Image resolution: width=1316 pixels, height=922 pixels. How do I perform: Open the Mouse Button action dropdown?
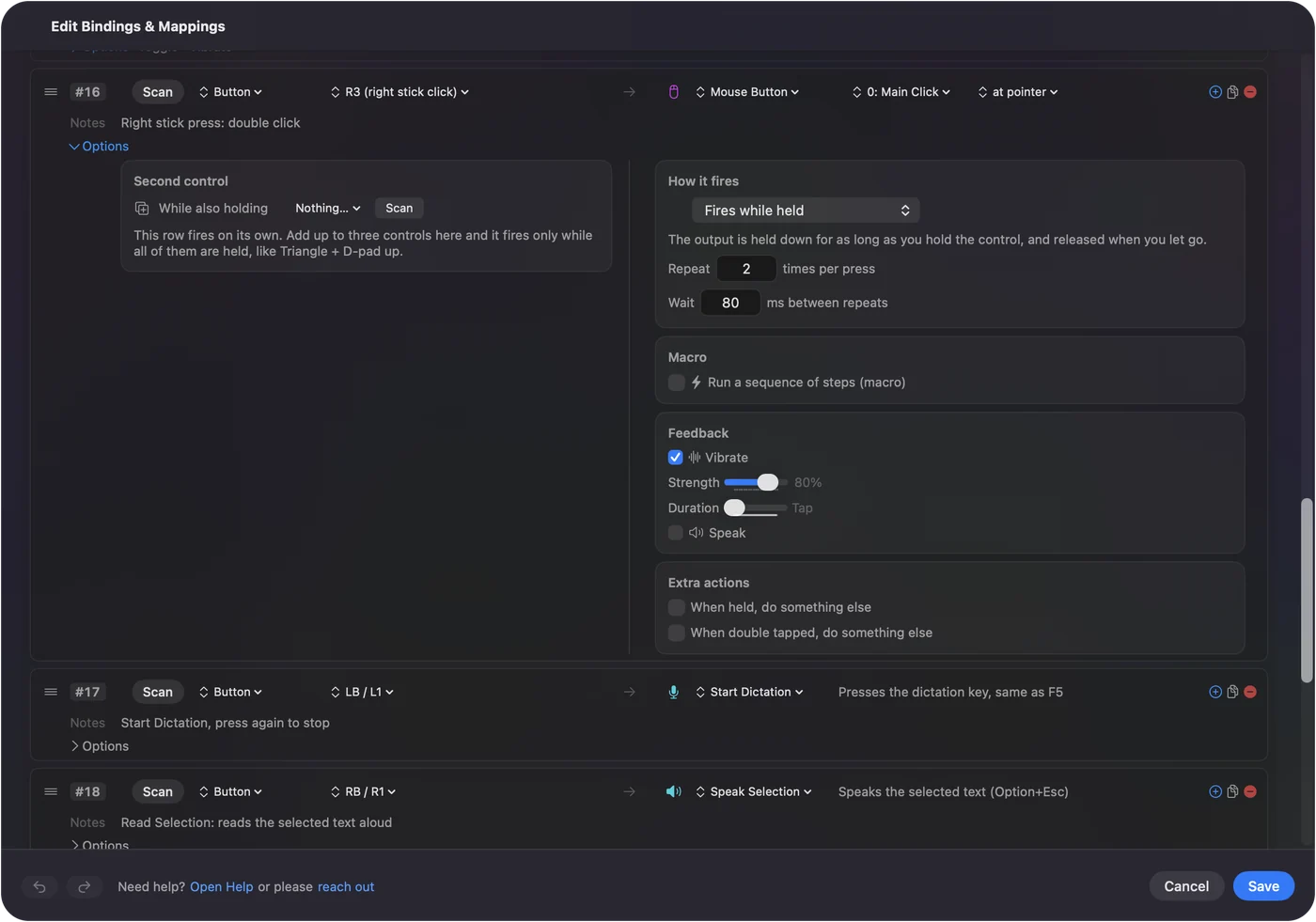[x=747, y=92]
